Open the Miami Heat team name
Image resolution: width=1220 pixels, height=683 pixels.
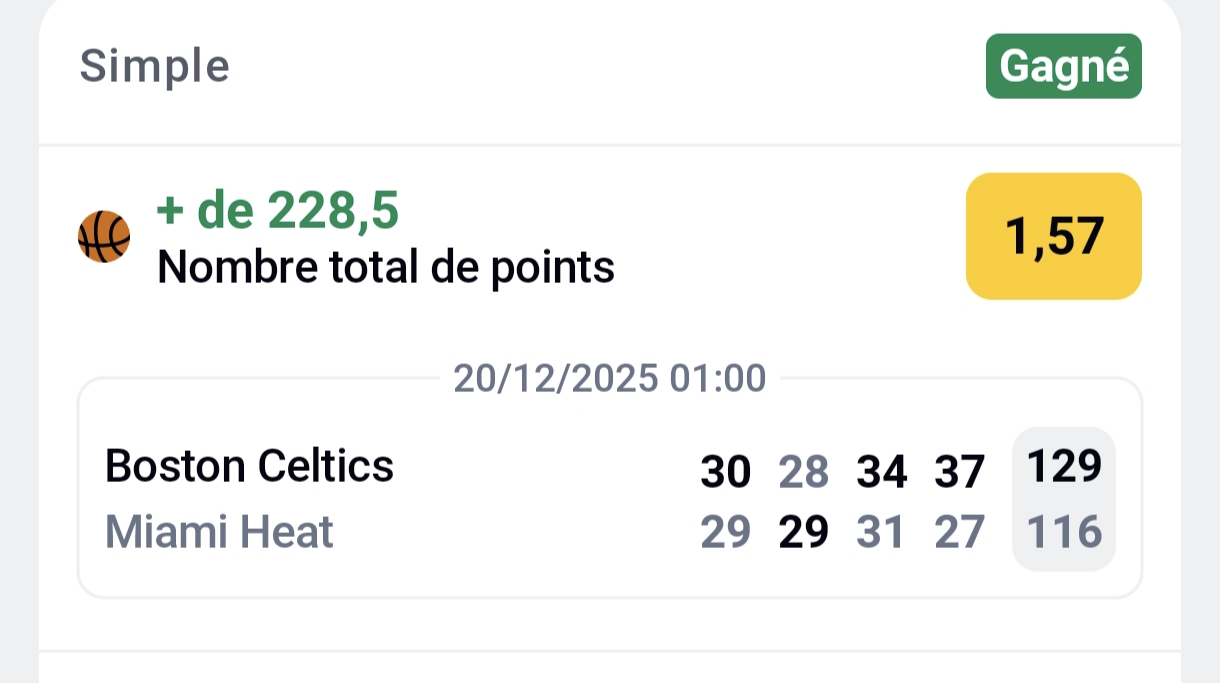(219, 532)
